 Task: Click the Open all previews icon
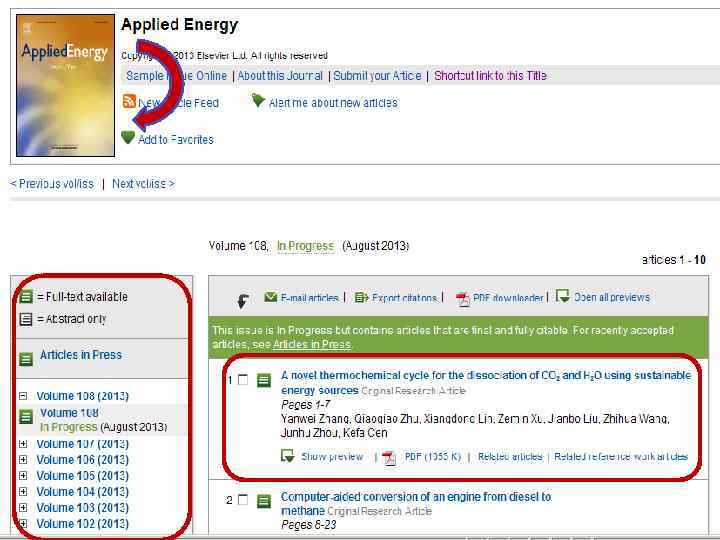coord(563,296)
